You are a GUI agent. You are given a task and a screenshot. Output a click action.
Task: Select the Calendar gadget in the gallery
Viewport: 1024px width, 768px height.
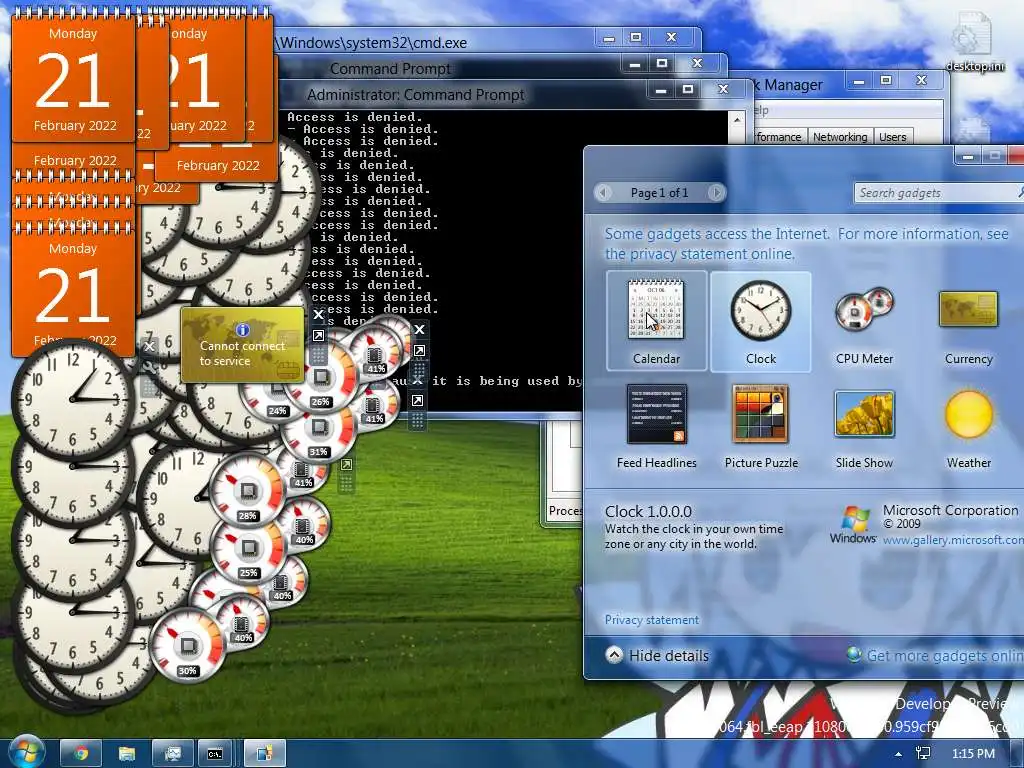(656, 321)
